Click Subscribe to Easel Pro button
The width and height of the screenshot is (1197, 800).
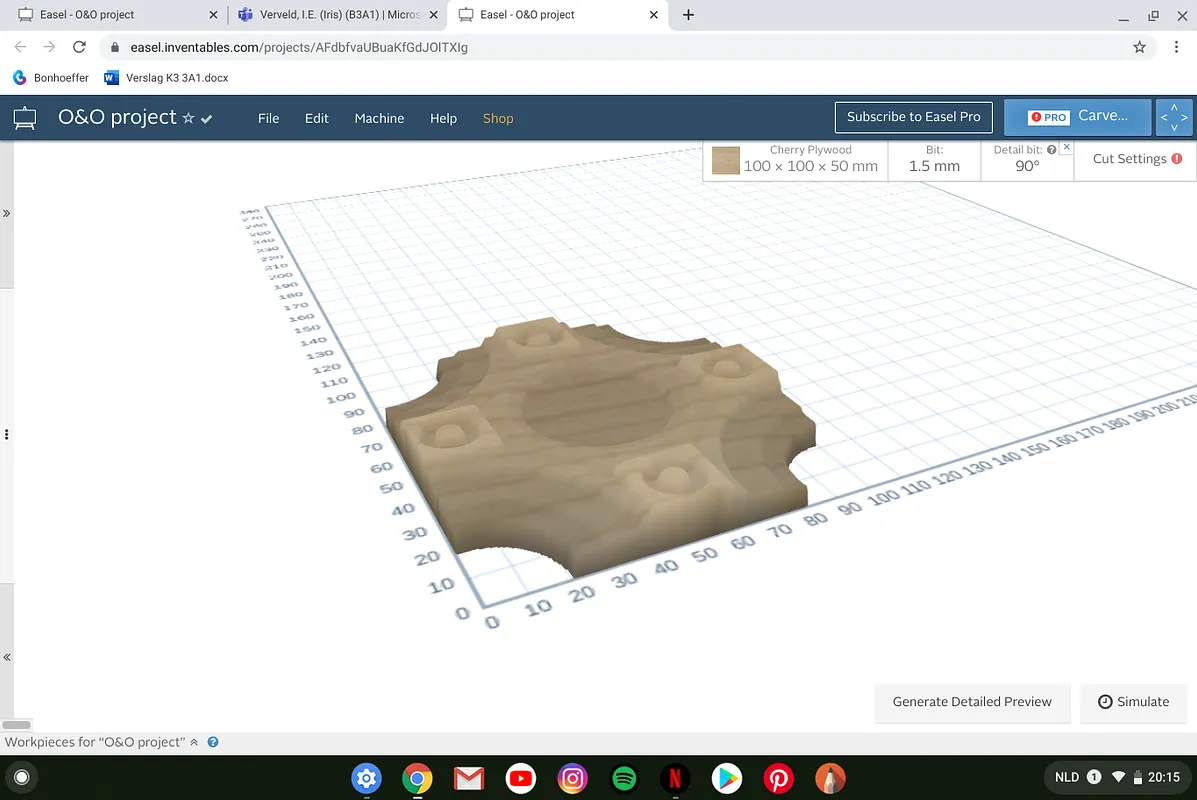[x=913, y=117]
